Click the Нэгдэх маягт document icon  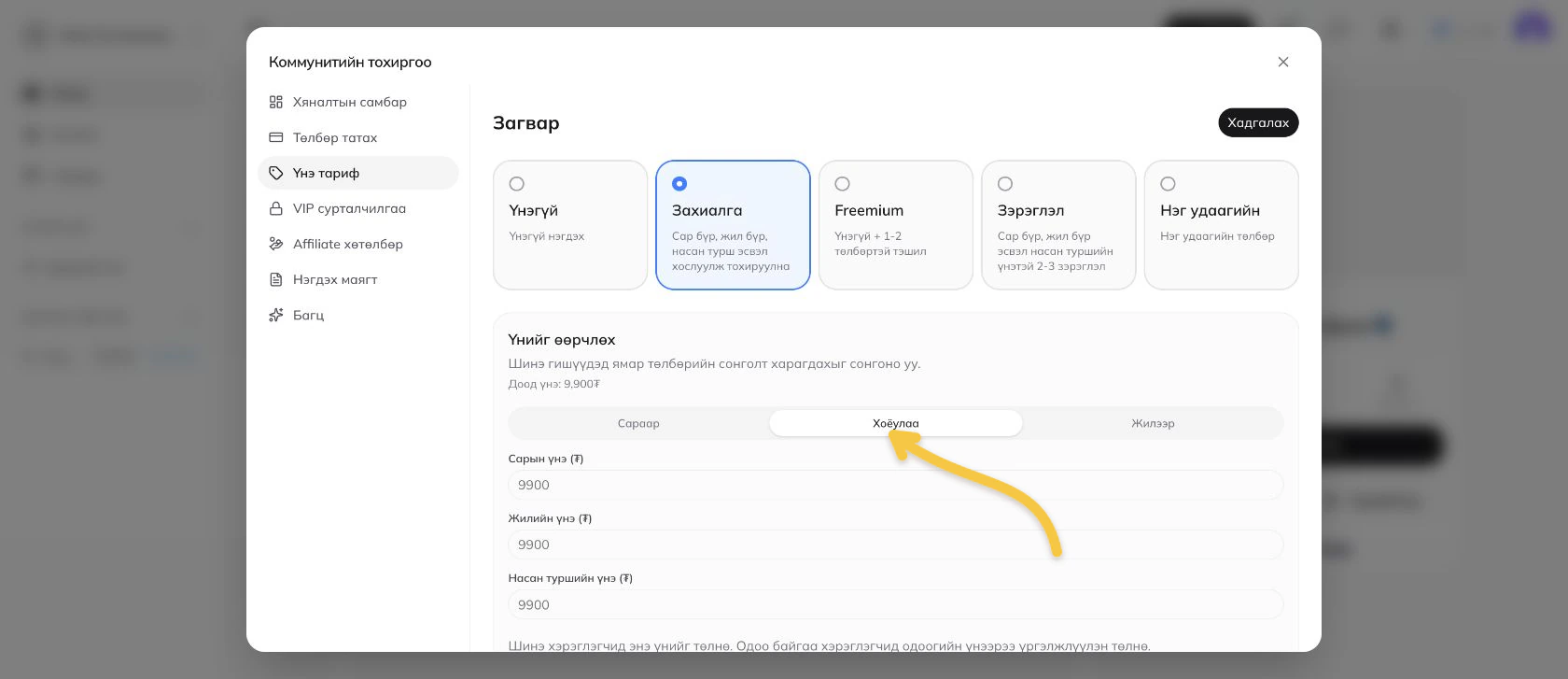point(275,279)
